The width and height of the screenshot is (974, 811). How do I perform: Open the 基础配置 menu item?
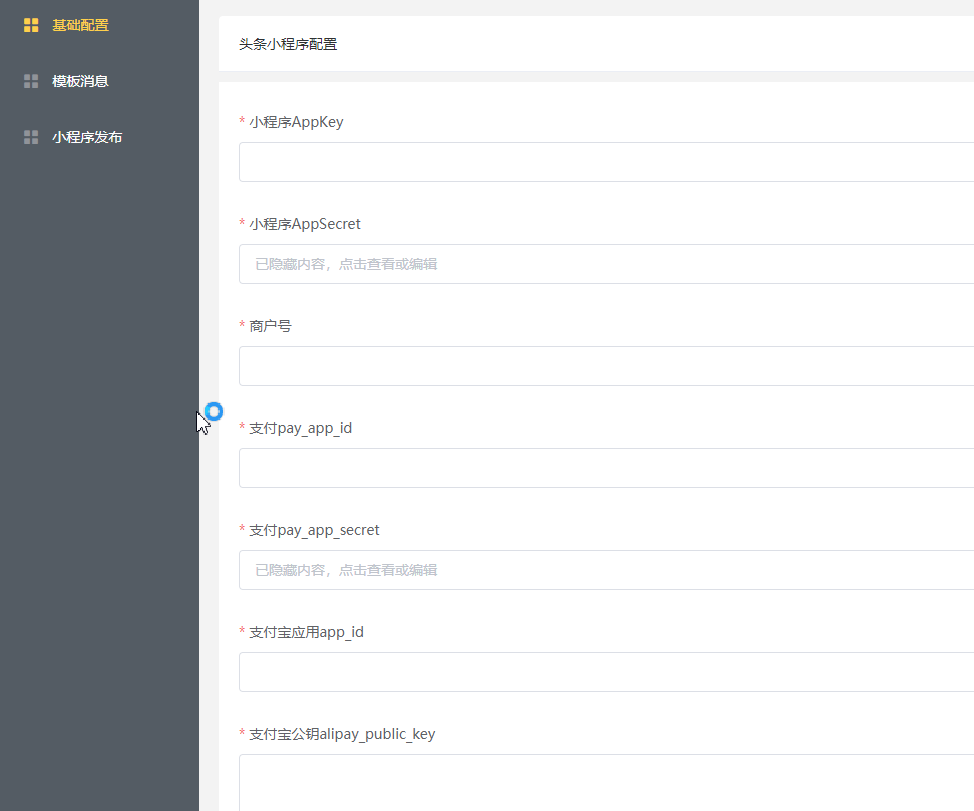pos(99,25)
